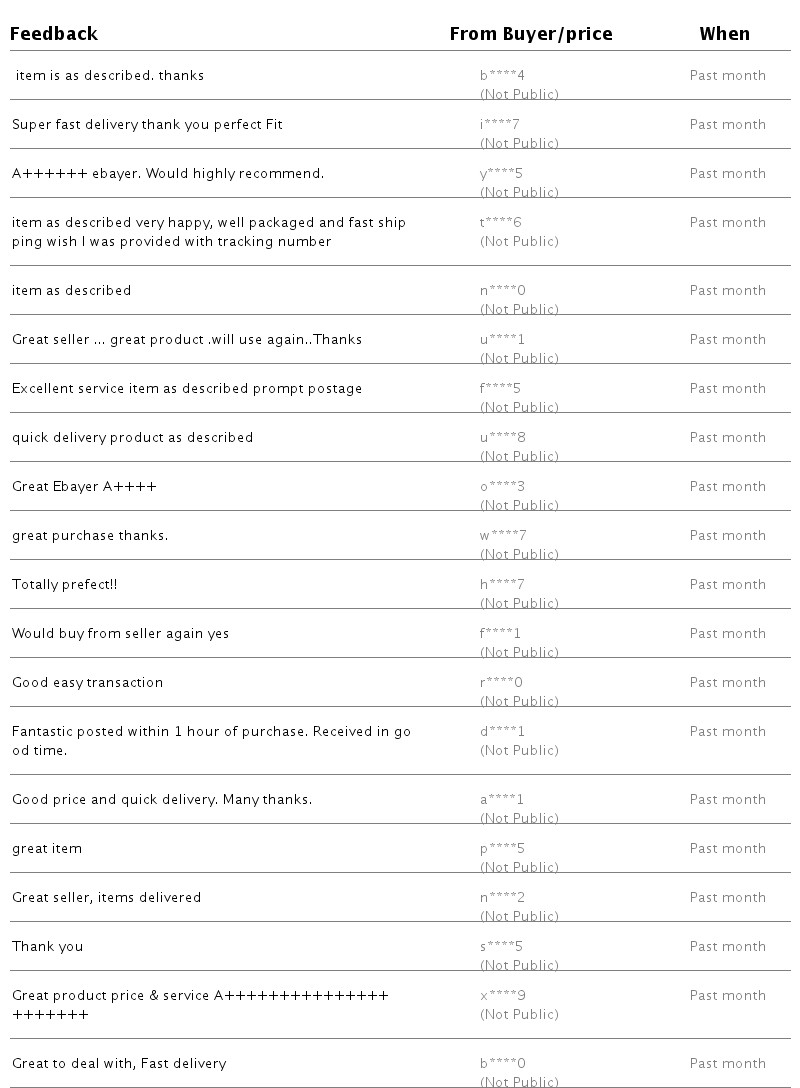Viewport: 800px width, 1088px height.
Task: Click 'Thank you' feedback comment
Action: (47, 946)
